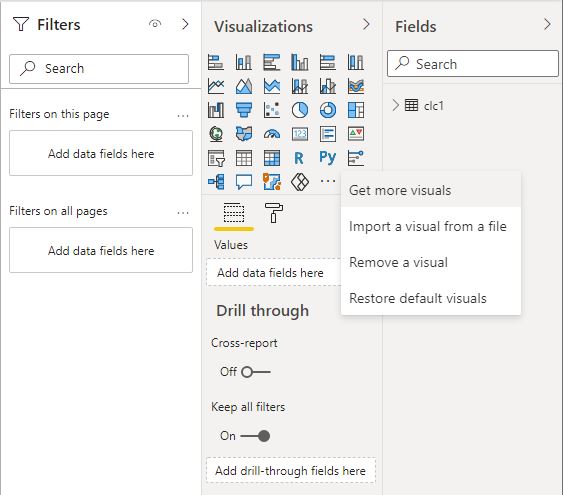Toggle the Filters pane eye visibility icon
563x495 pixels.
[x=155, y=24]
